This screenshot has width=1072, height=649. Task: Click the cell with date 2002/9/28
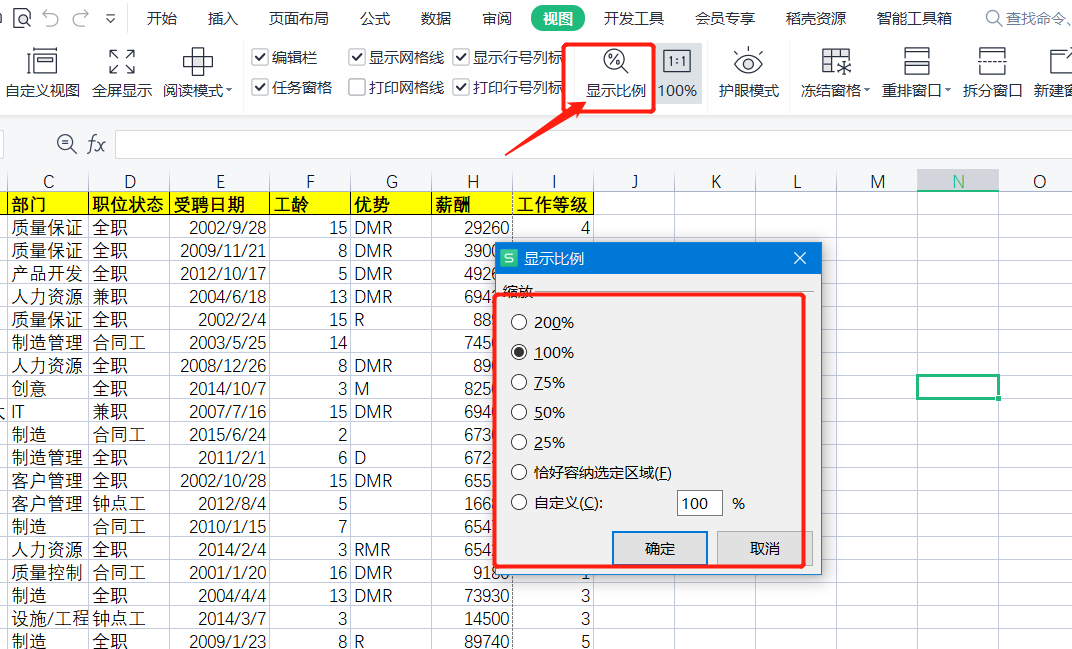pyautogui.click(x=220, y=227)
